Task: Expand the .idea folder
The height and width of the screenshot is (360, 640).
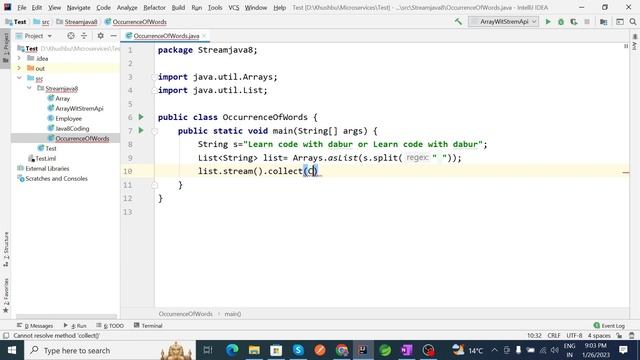Action: 19,58
